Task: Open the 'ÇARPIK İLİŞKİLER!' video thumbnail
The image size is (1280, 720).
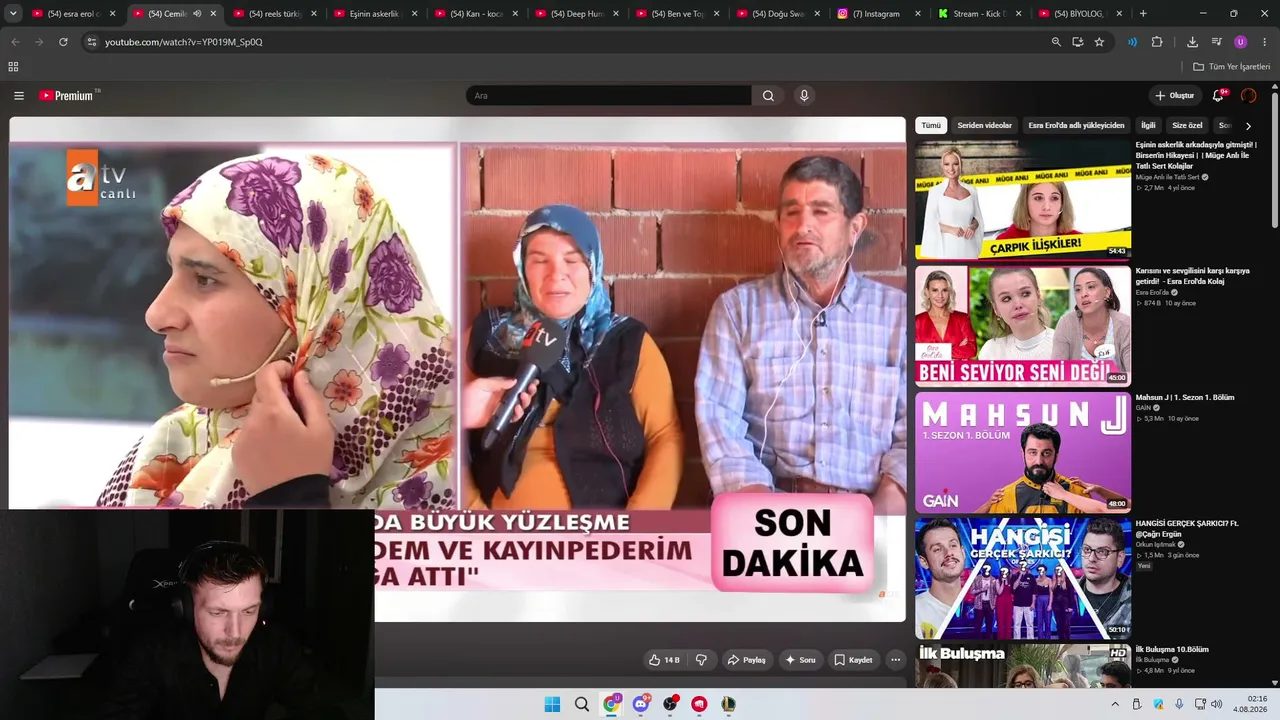Action: tap(1023, 200)
